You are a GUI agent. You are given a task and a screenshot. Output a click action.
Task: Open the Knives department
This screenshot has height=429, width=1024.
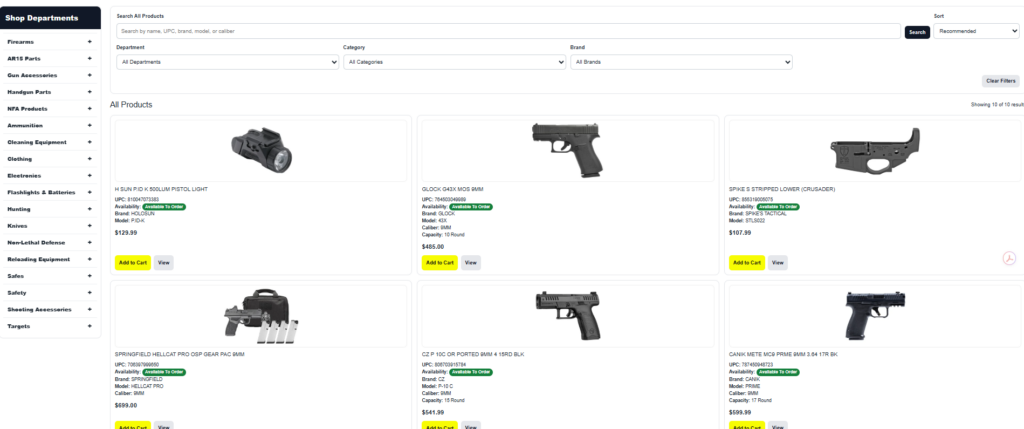pos(17,226)
